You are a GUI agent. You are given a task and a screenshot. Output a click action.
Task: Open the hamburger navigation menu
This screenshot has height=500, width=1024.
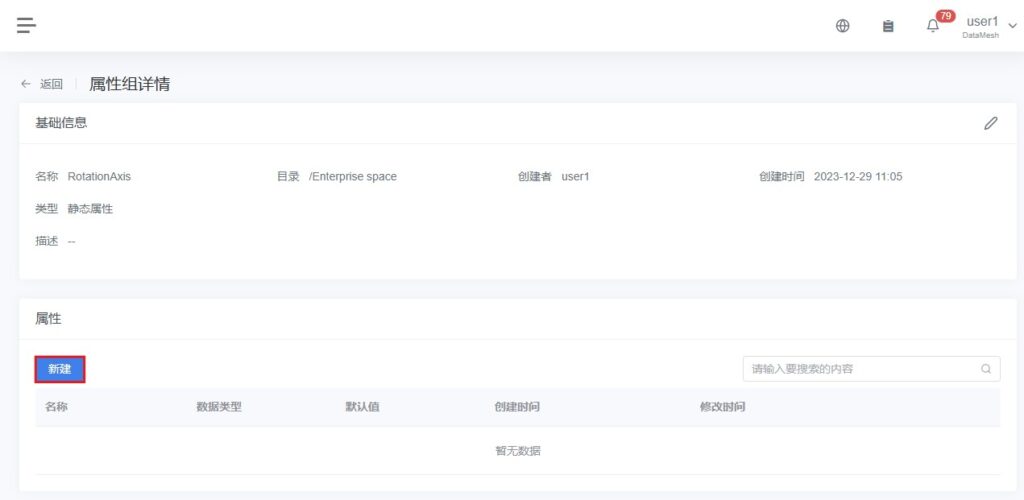coord(26,26)
